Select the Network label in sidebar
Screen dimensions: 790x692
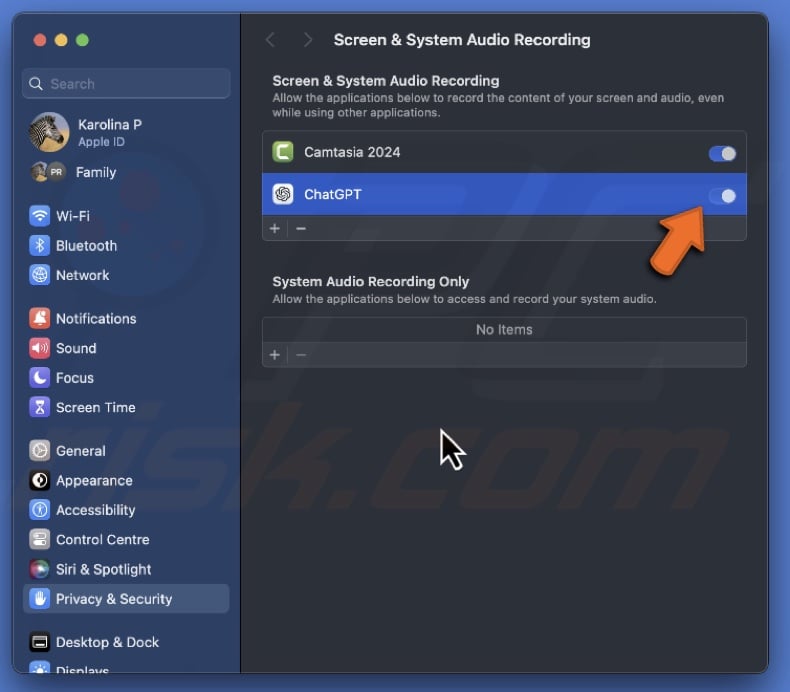(x=83, y=275)
